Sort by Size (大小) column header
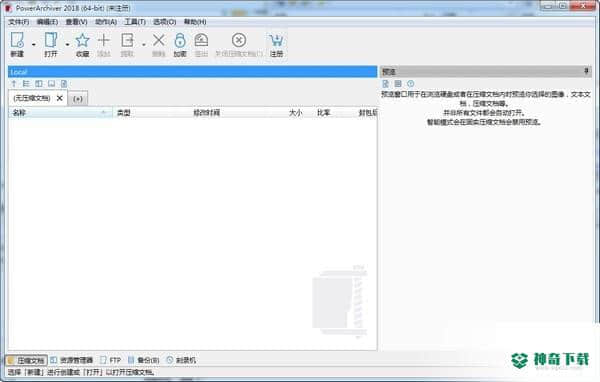Viewport: 600px width, 382px height. point(296,113)
